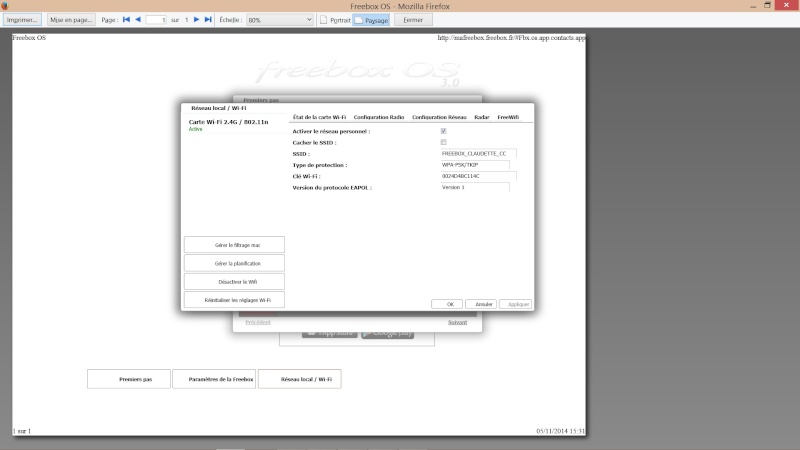Select Paysage orientation
Screen dimensions: 800x450
point(371,20)
